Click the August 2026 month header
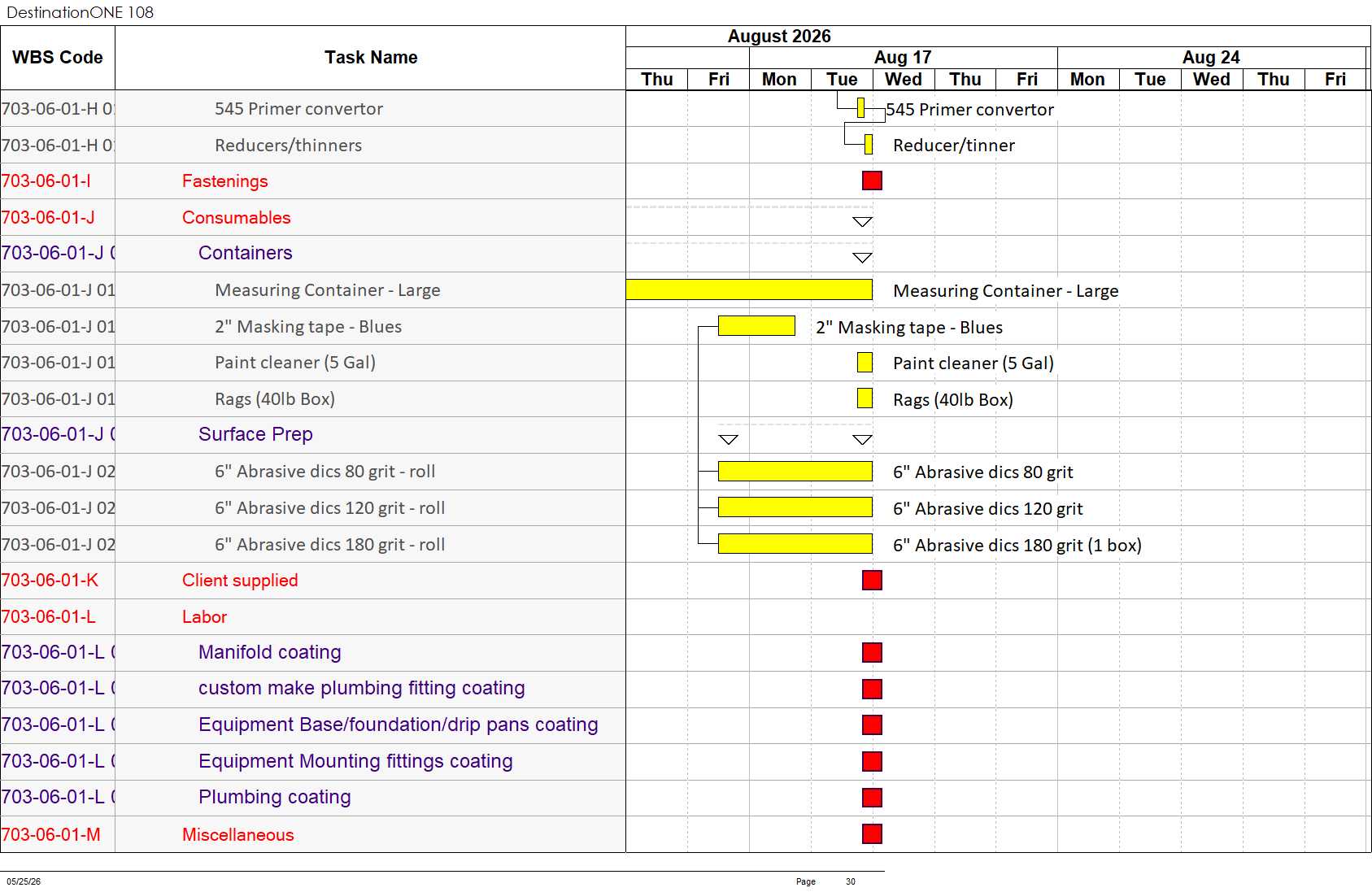This screenshot has width=1372, height=892. coord(779,36)
